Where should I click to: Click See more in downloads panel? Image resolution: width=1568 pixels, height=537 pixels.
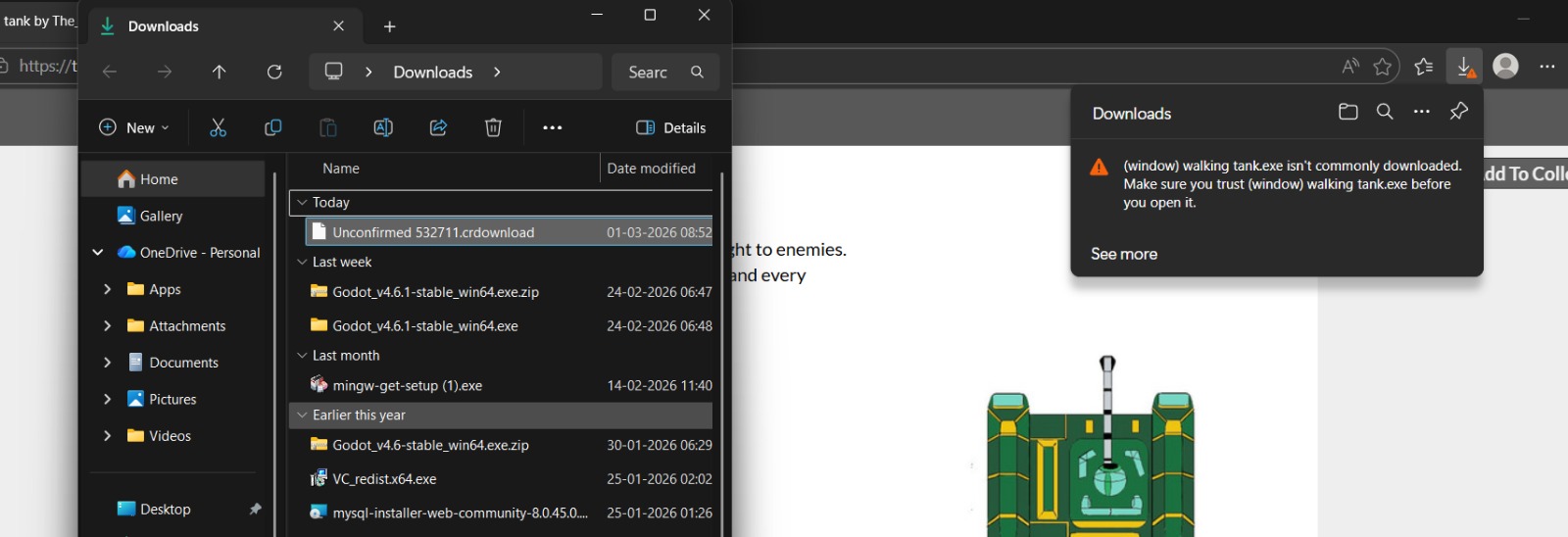pyautogui.click(x=1124, y=254)
